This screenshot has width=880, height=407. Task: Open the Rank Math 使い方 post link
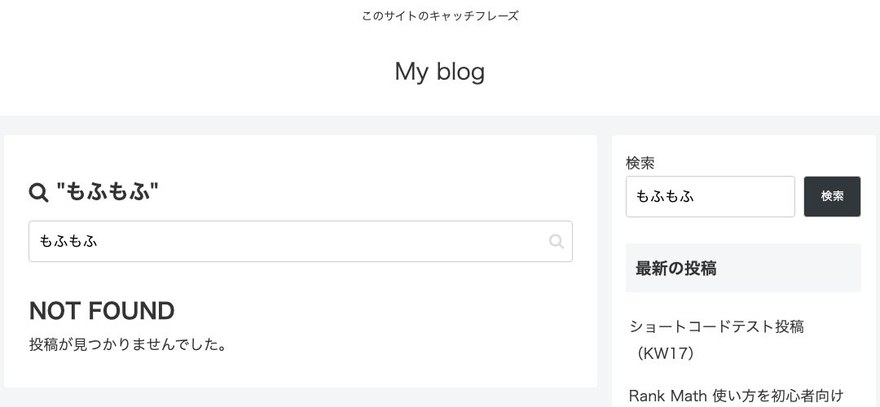(x=736, y=396)
